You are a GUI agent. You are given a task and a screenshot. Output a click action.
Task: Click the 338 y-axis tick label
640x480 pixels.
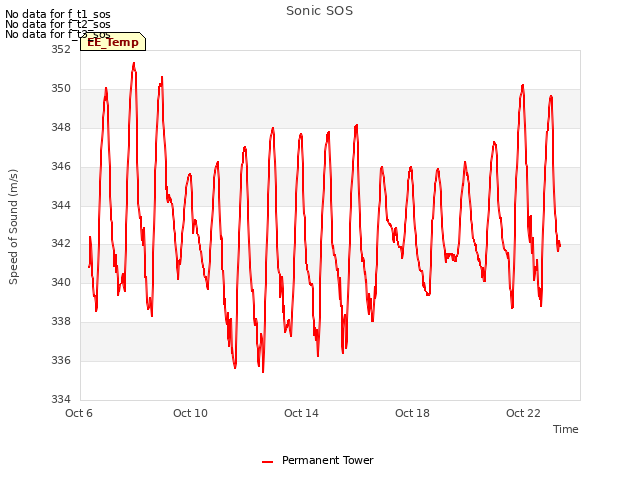pos(60,322)
